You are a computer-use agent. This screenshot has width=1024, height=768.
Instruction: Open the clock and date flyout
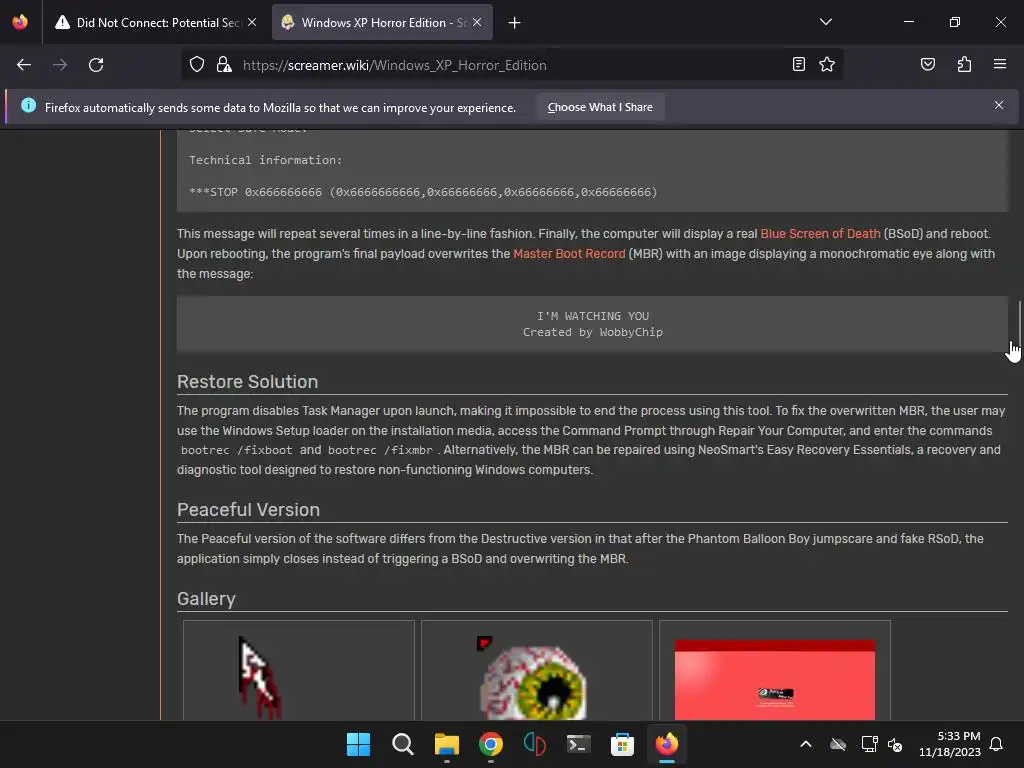[x=950, y=744]
